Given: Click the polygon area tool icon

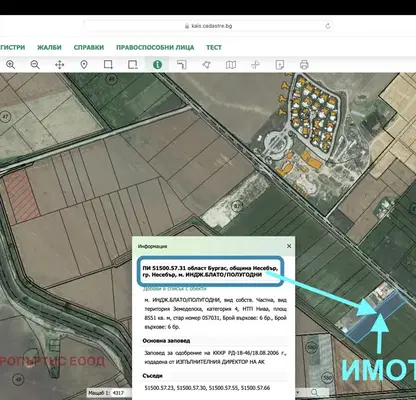Looking at the screenshot, I should 206,64.
